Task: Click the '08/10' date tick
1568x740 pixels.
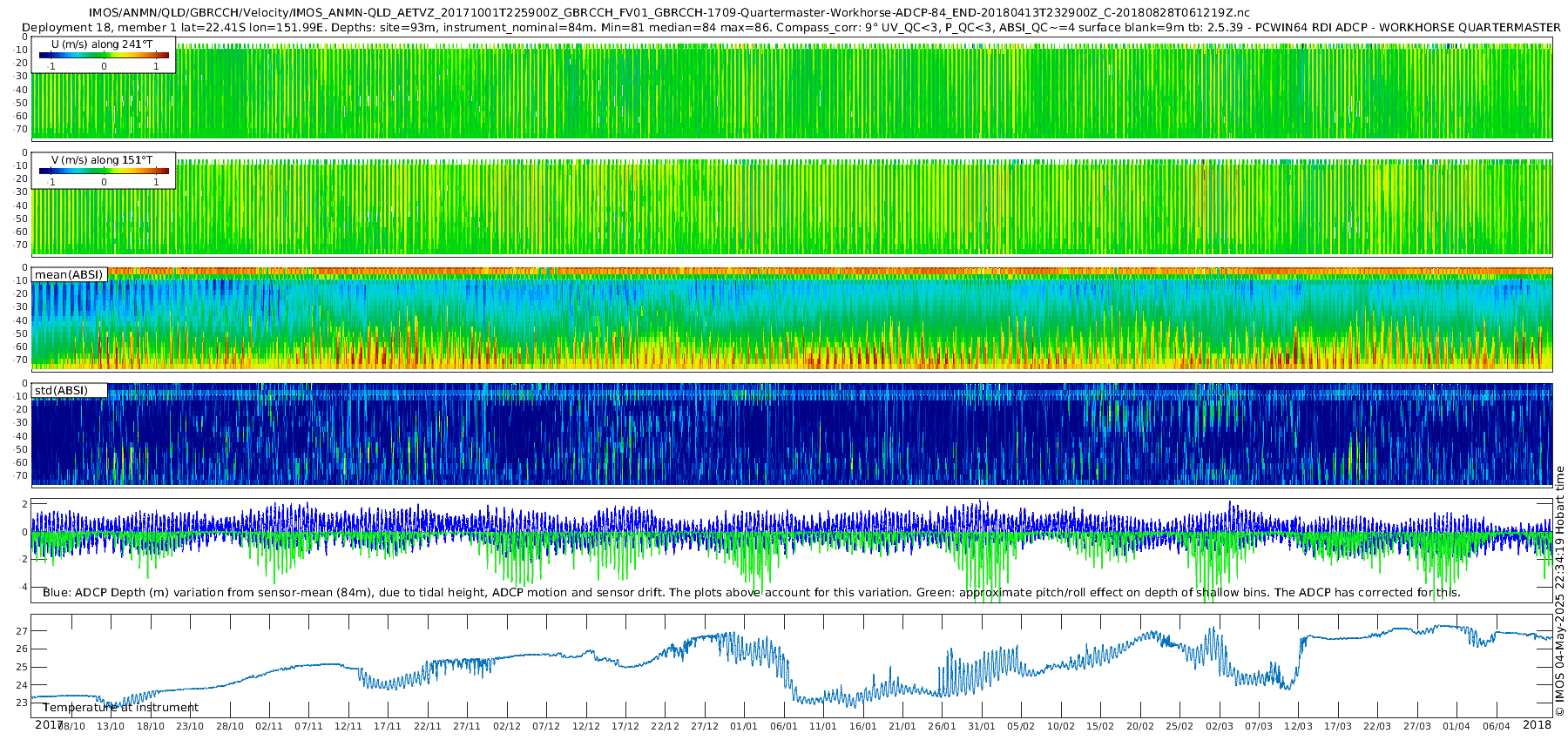Action: [x=71, y=727]
